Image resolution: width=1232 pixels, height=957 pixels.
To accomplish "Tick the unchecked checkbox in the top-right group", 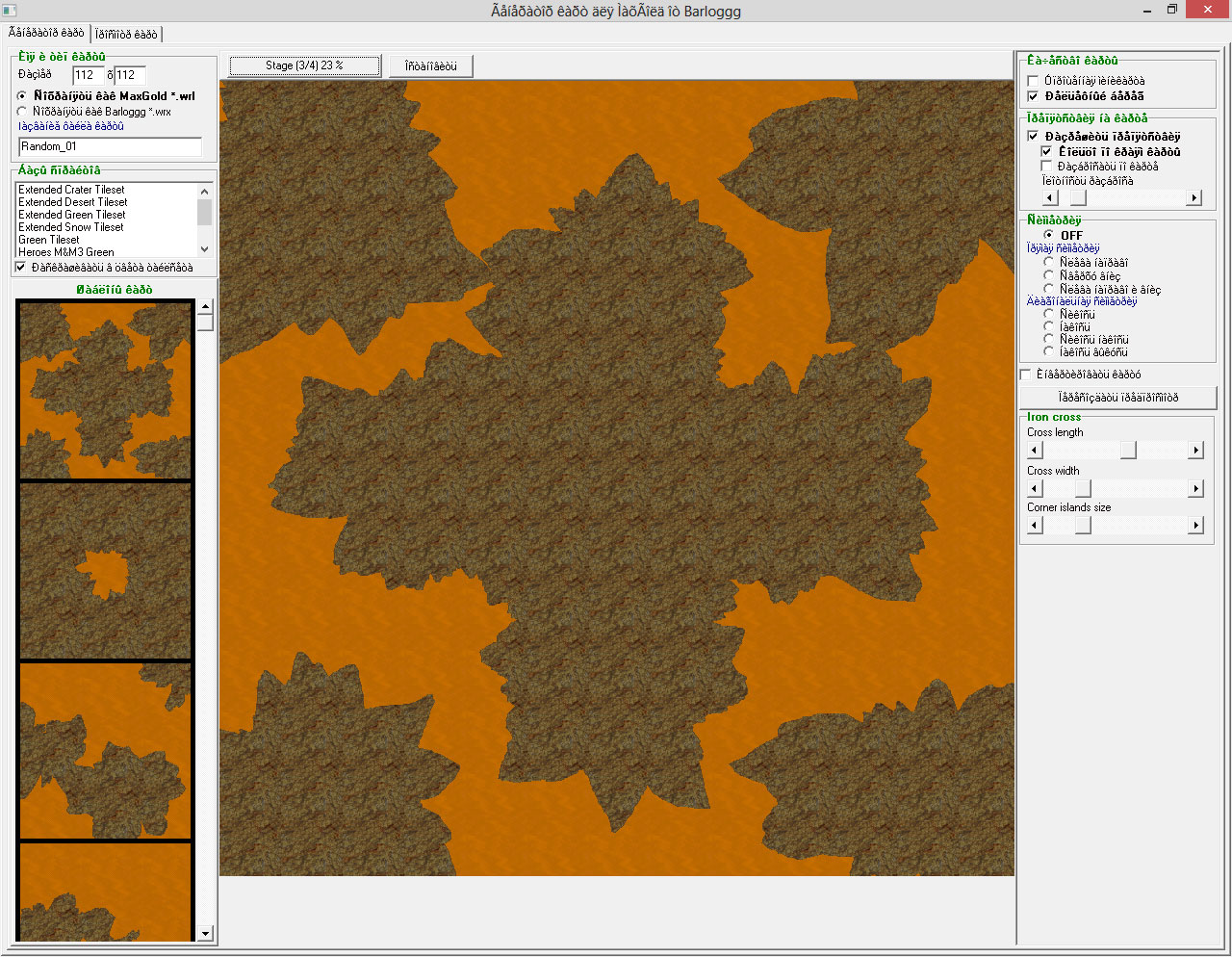I will click(1034, 81).
